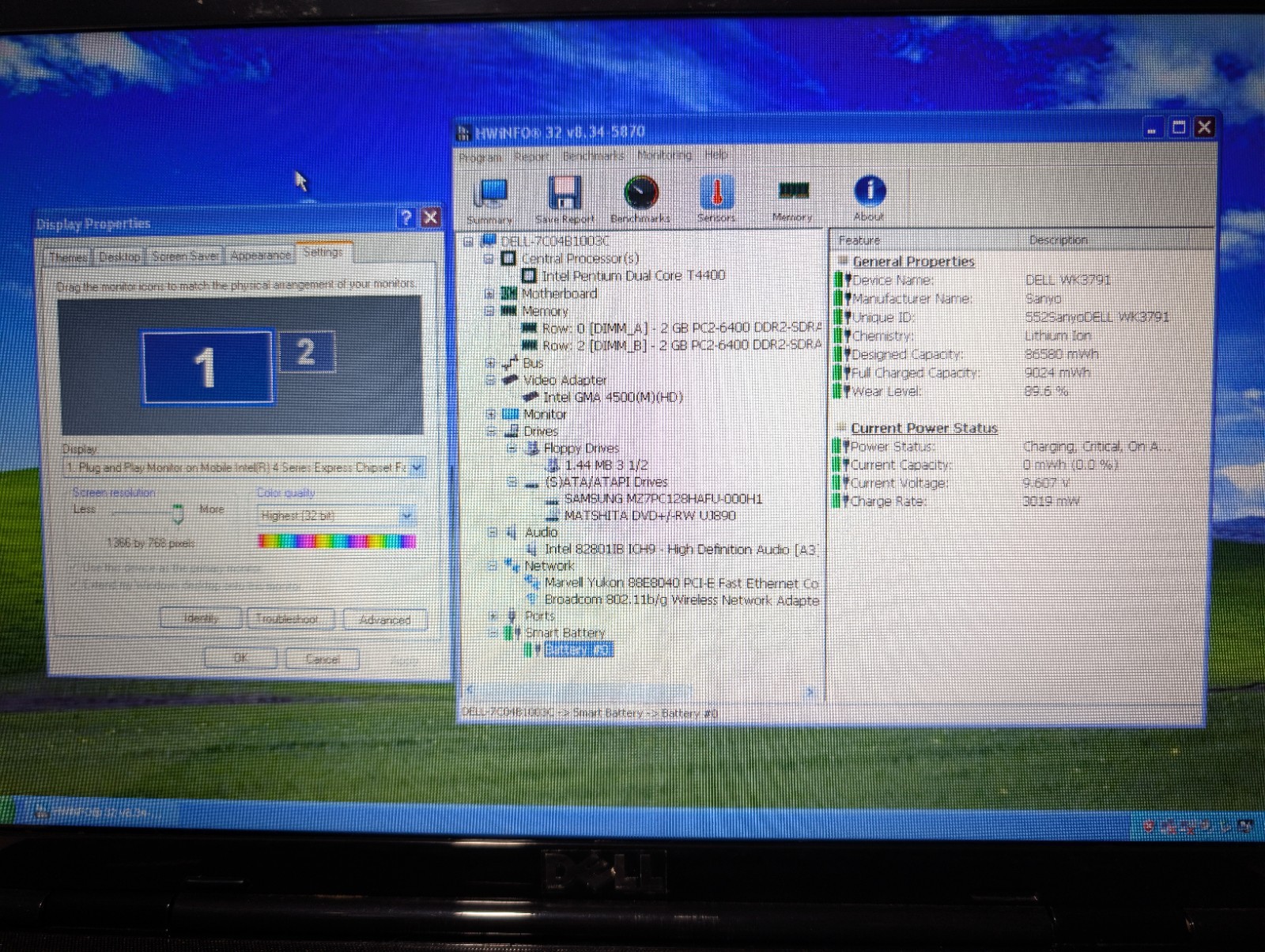Select the Intel Pentium Dual Core T4400 entry
This screenshot has width=1265, height=952.
[x=633, y=275]
